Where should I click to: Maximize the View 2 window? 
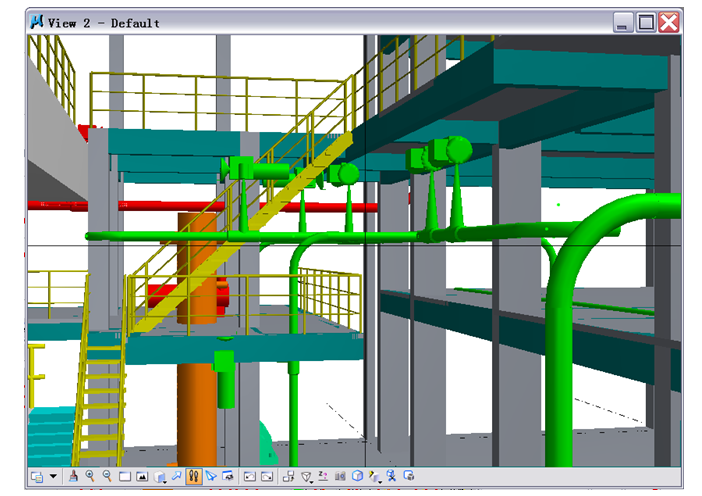(x=647, y=22)
